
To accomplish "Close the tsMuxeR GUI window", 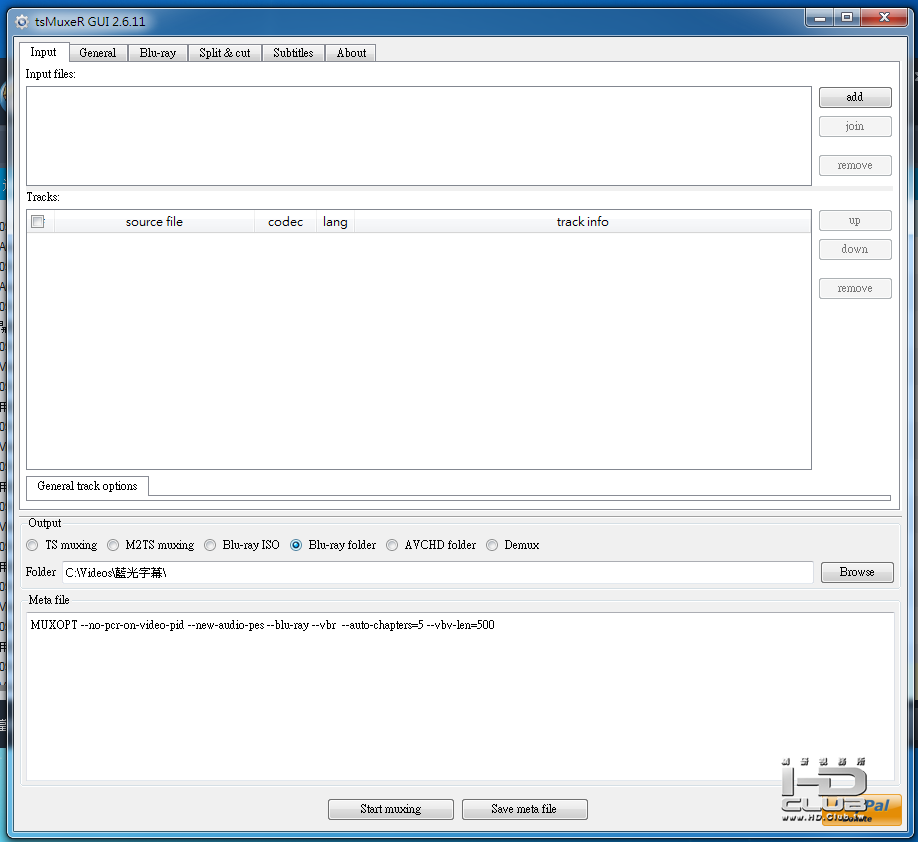I will point(885,18).
